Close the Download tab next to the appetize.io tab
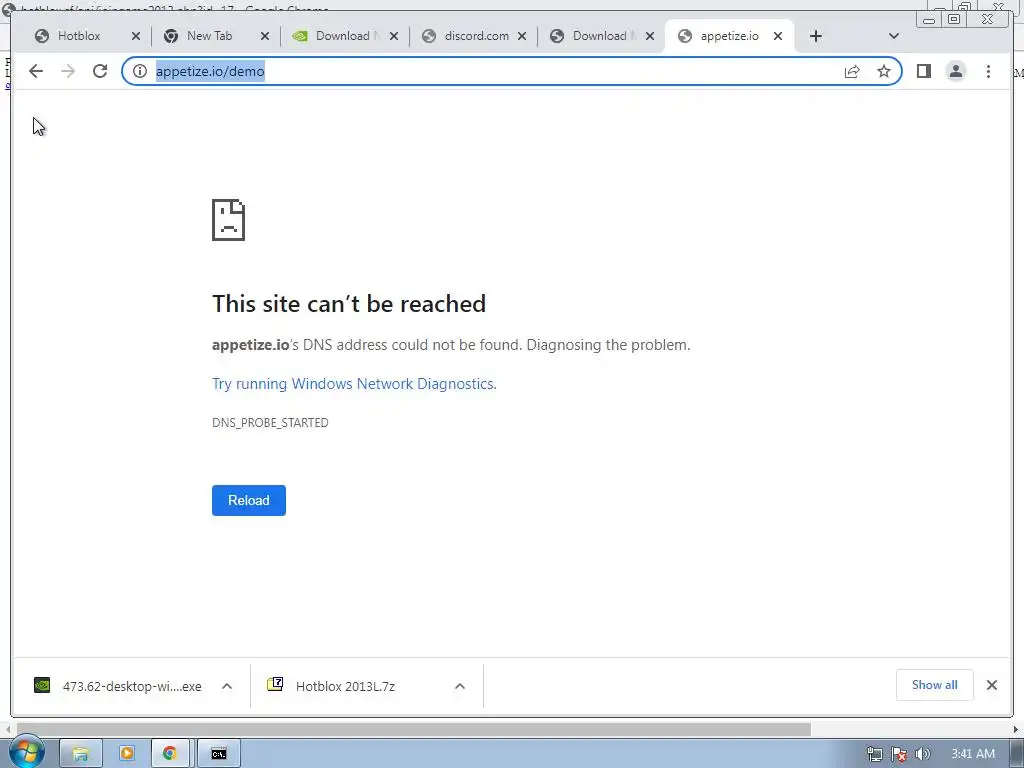 (650, 36)
